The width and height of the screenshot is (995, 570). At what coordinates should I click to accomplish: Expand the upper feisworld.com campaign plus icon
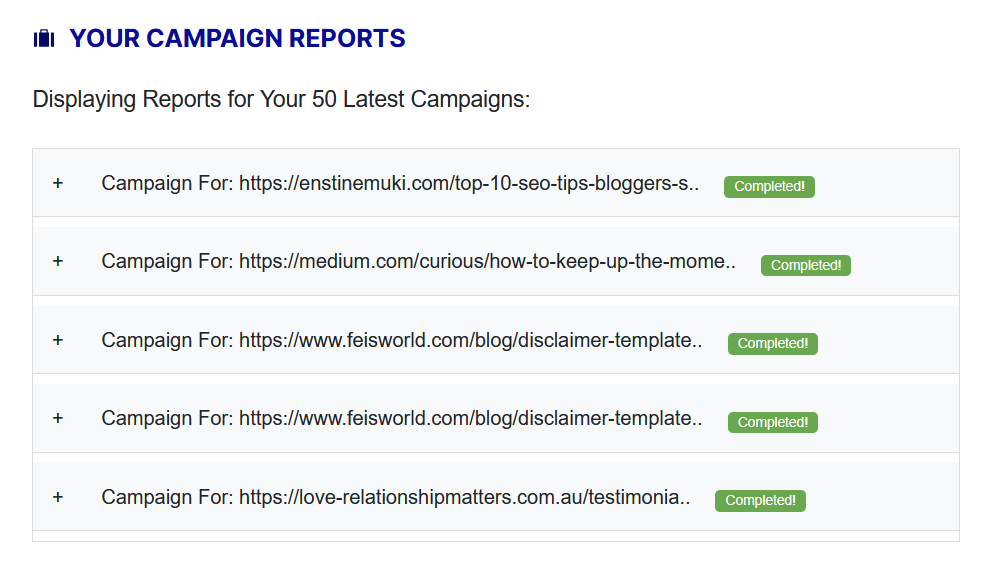pos(58,340)
